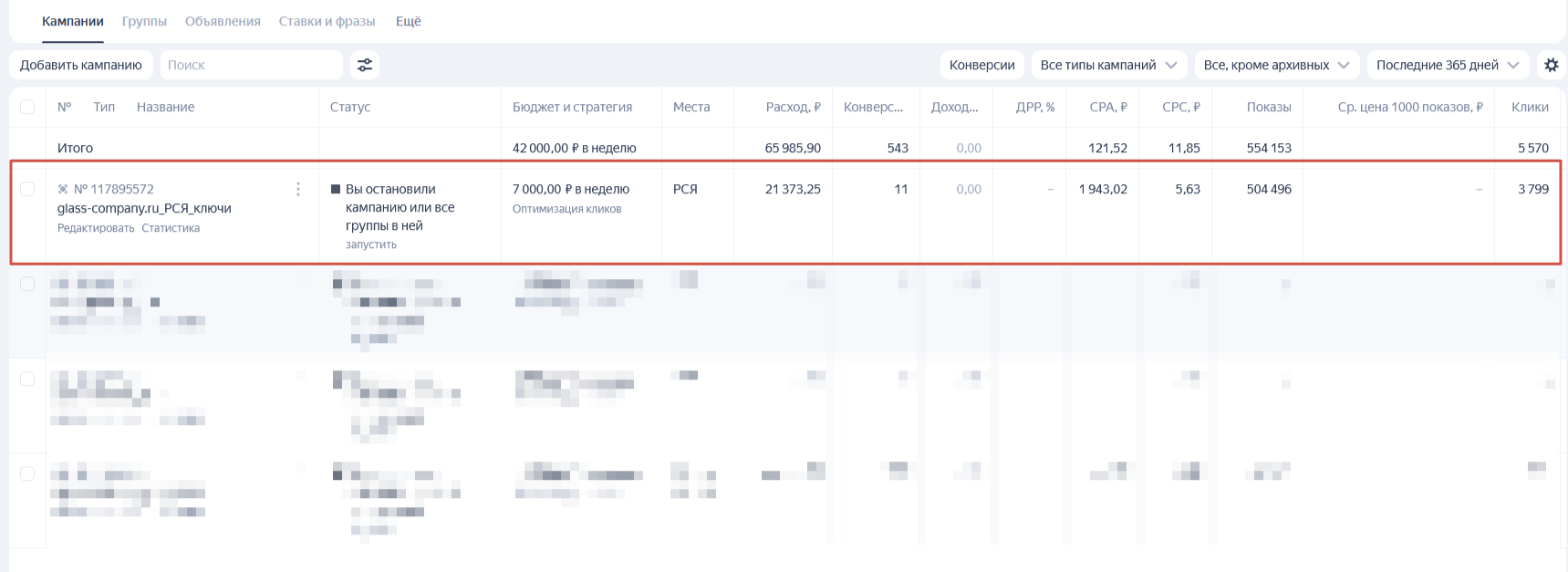Click the campaign type icon beside № 117895572
Image resolution: width=1568 pixels, height=572 pixels.
[63, 189]
